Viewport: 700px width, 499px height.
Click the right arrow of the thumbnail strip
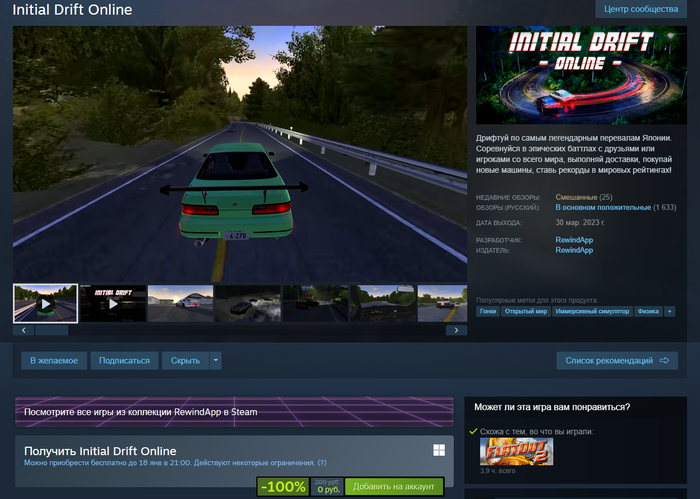click(x=455, y=330)
